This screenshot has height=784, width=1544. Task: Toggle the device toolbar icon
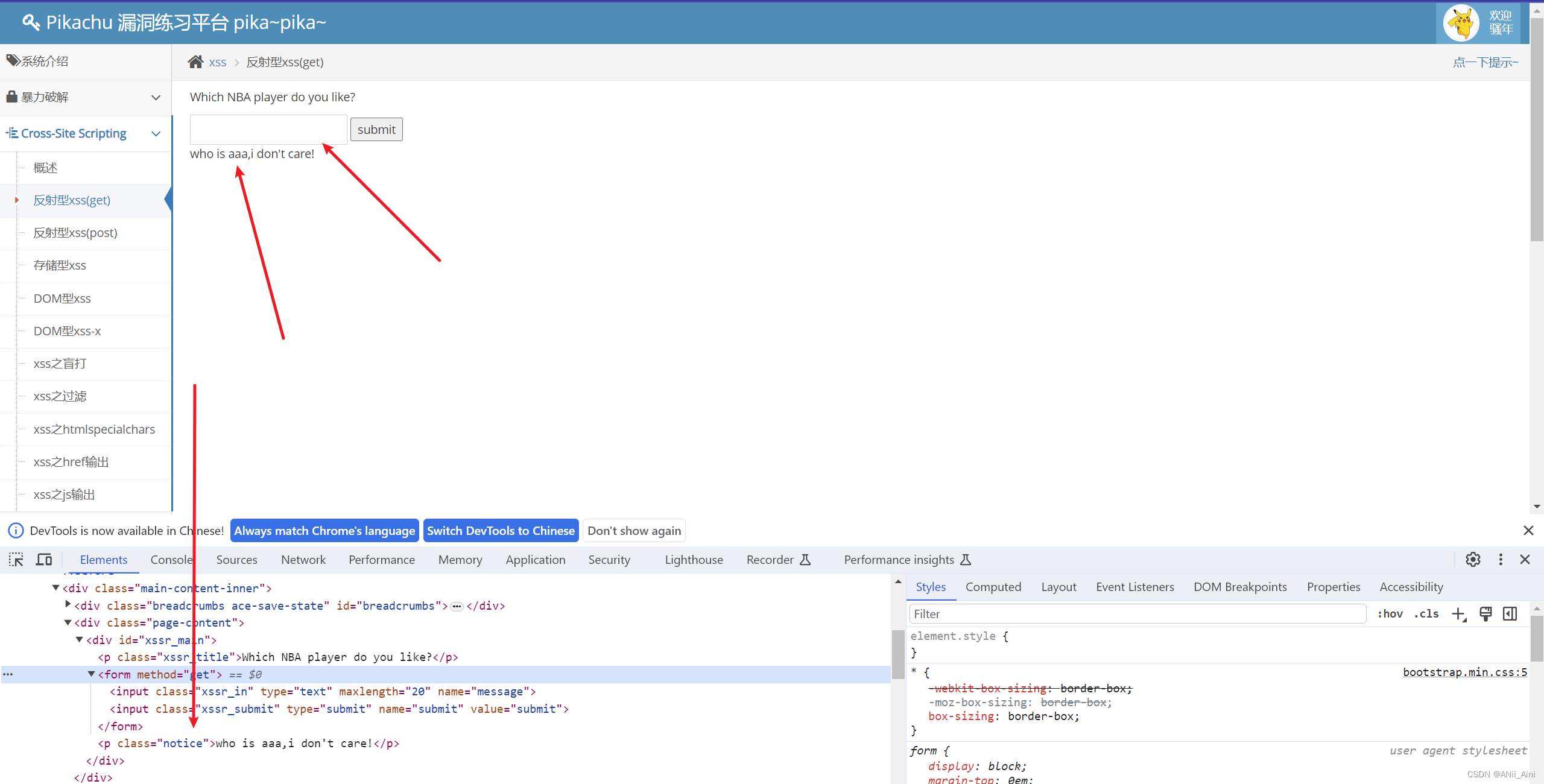(x=44, y=560)
